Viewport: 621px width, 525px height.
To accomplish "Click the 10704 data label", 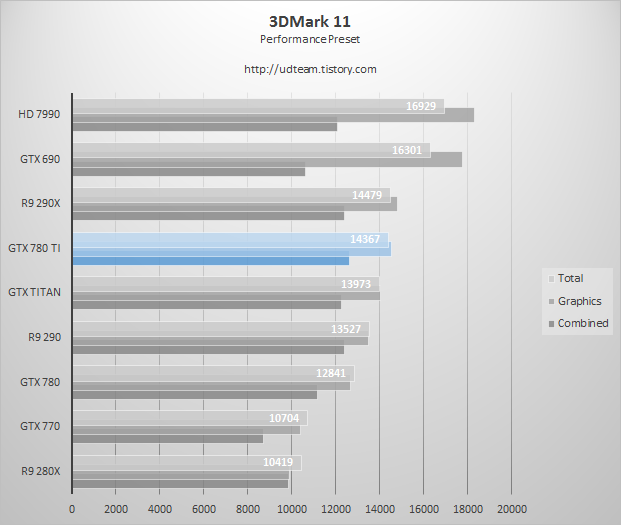I will tap(284, 418).
